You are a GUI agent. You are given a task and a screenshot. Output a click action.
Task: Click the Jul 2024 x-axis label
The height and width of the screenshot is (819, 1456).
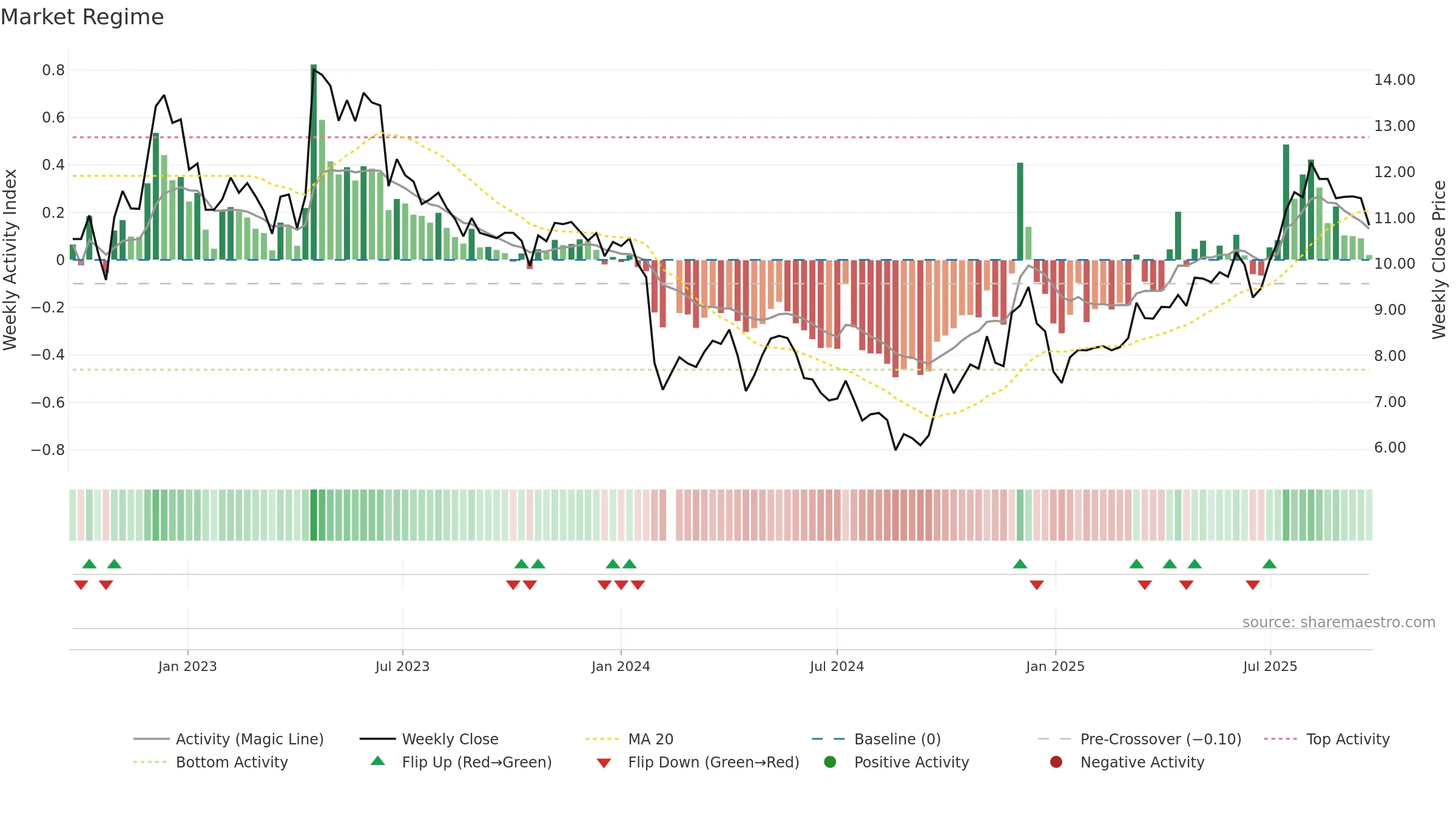pos(837,666)
